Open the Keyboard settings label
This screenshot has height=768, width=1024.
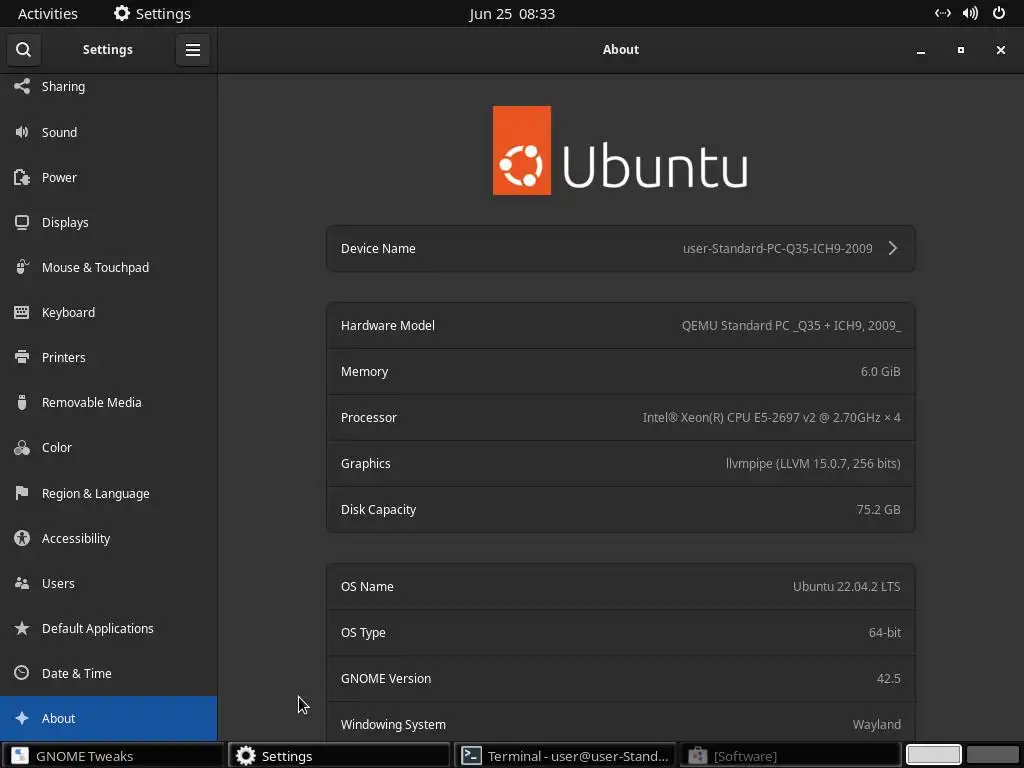[69, 312]
